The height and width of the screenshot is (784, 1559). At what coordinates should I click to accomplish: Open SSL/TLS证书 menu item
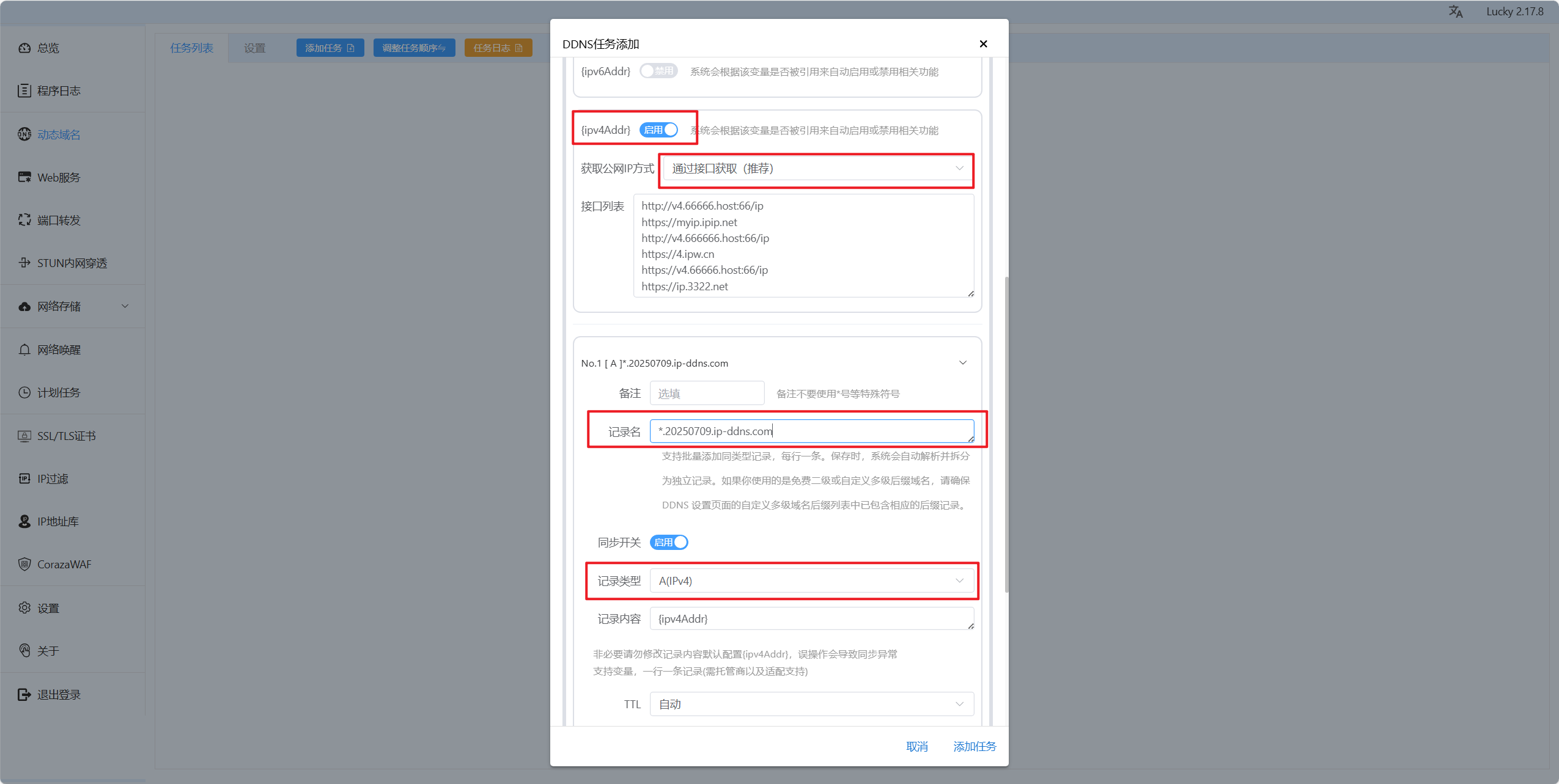(73, 436)
